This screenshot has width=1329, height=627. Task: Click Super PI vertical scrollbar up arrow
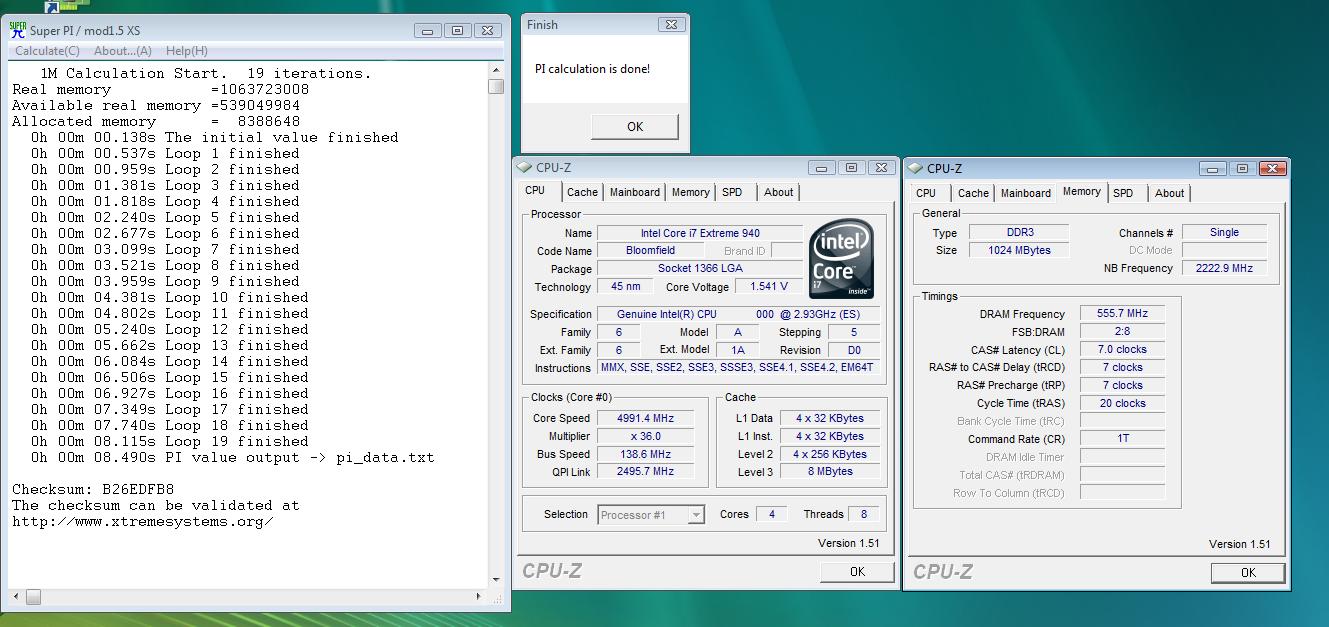point(496,70)
